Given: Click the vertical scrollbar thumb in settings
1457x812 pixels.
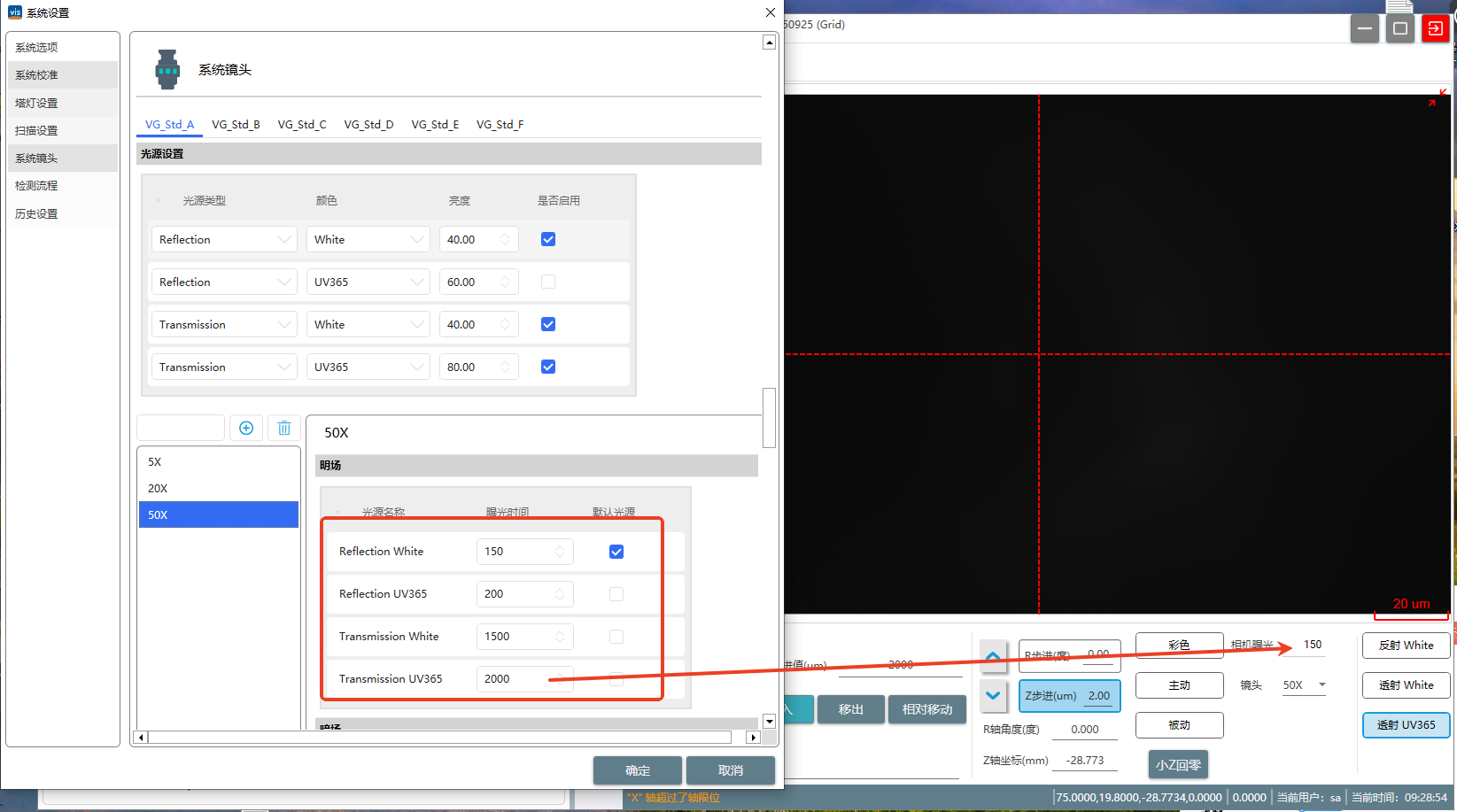Looking at the screenshot, I should point(769,418).
